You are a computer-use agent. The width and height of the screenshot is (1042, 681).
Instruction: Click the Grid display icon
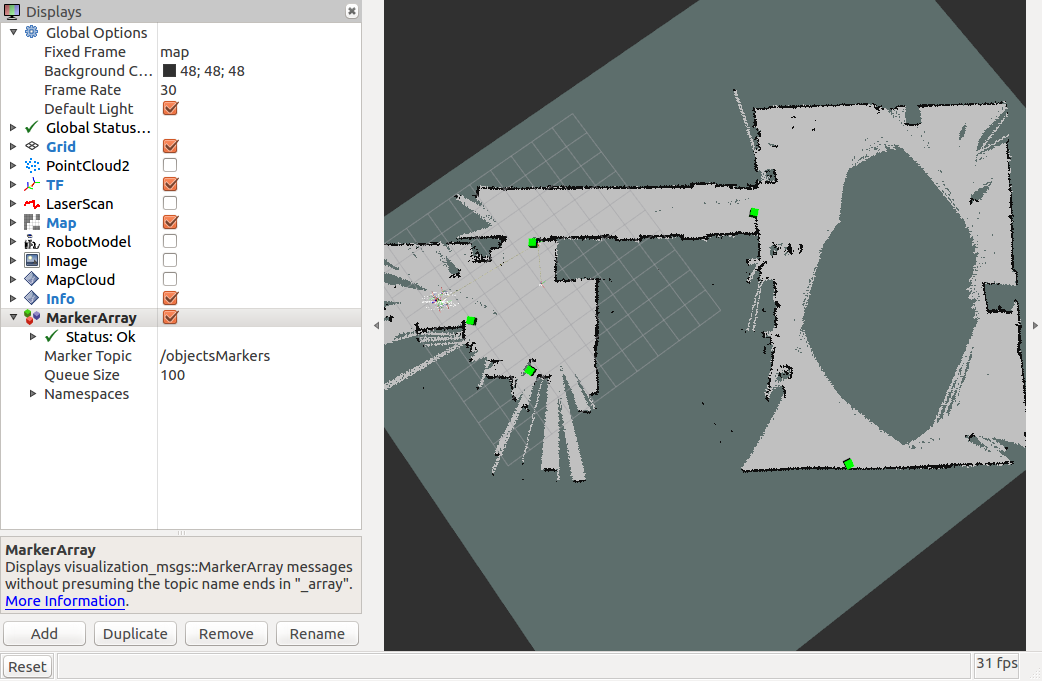point(32,146)
